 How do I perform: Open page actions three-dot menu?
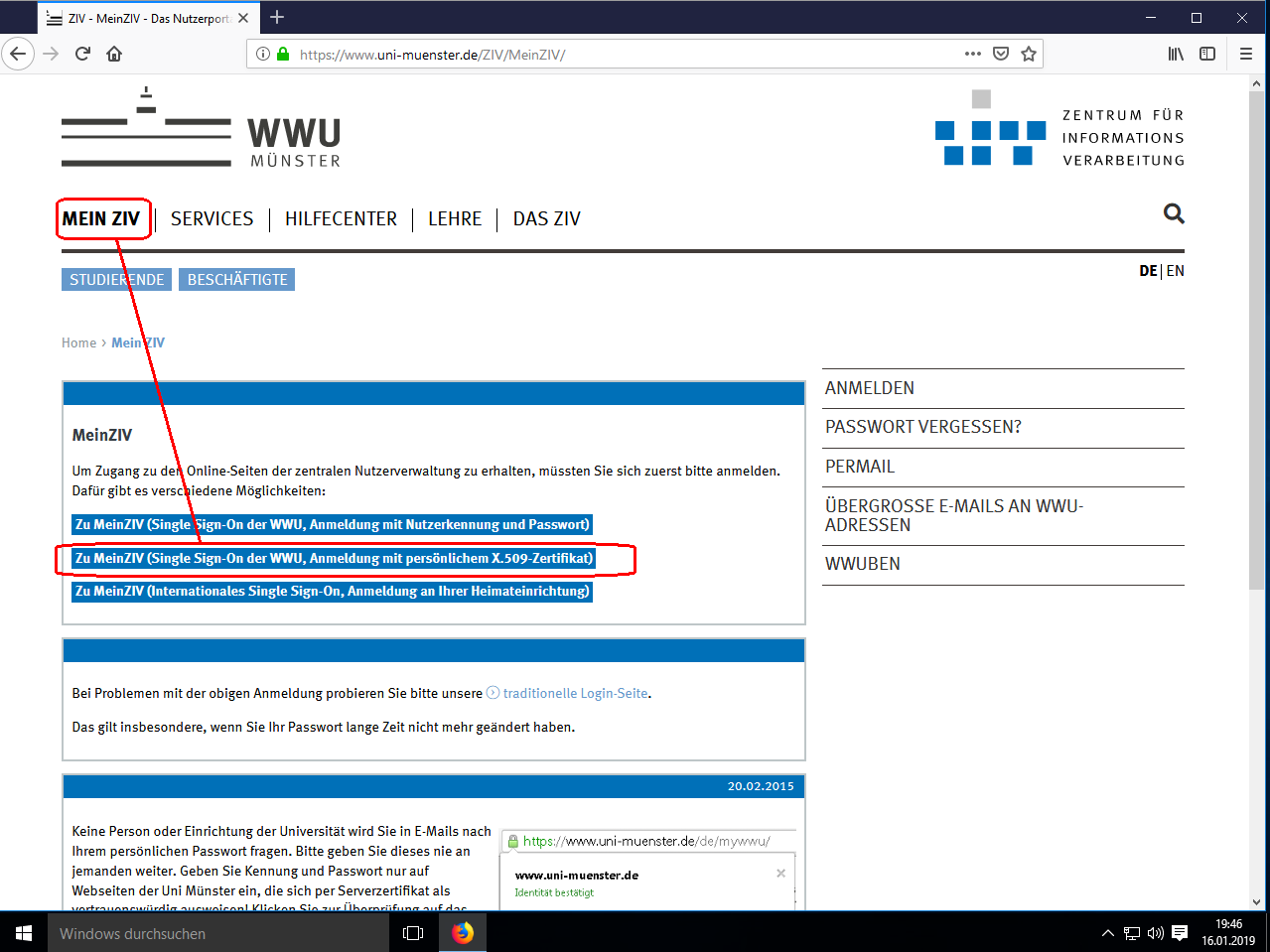[x=973, y=54]
